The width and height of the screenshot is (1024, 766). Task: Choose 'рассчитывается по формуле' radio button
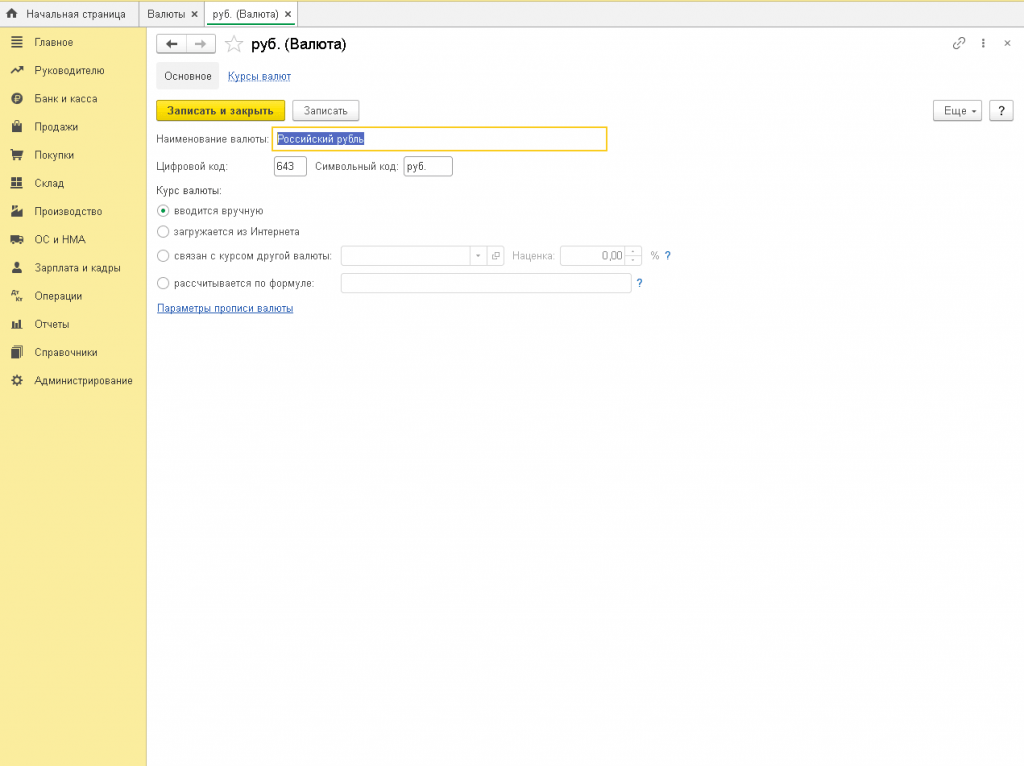tap(163, 283)
